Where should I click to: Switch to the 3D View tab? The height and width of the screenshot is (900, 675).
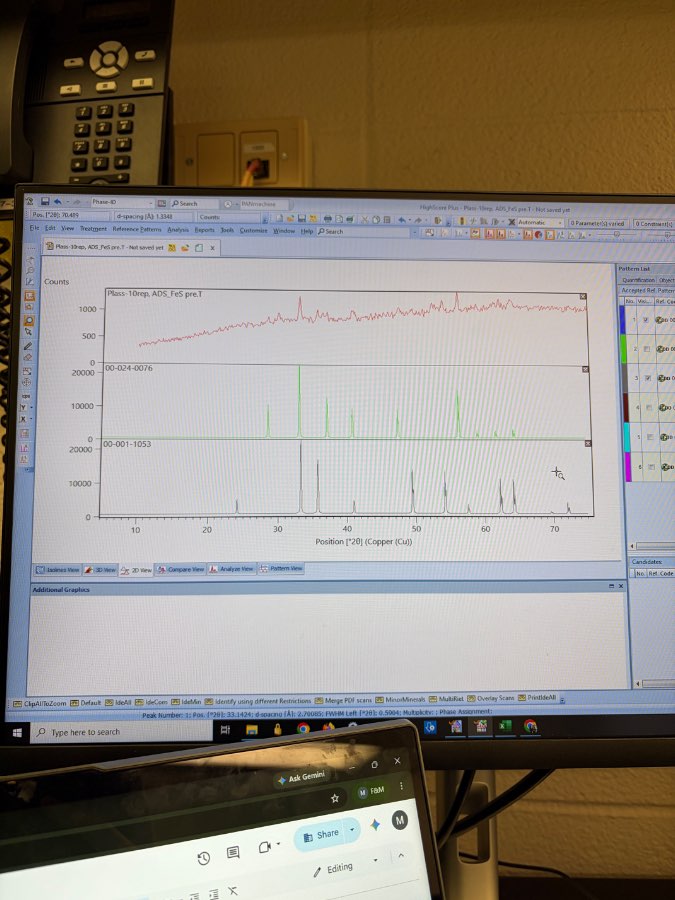100,570
